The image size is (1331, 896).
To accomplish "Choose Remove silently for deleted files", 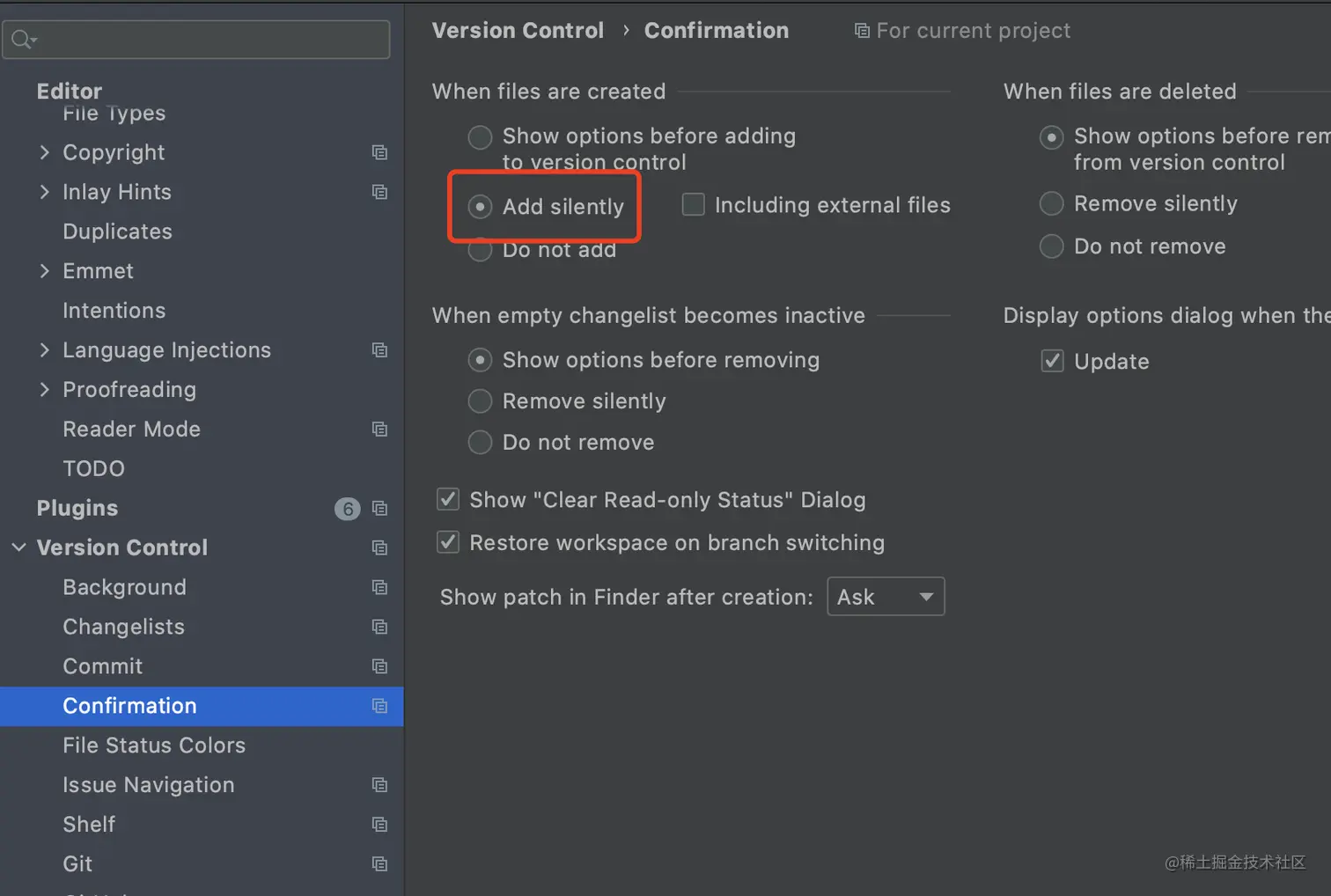I will (x=1052, y=204).
